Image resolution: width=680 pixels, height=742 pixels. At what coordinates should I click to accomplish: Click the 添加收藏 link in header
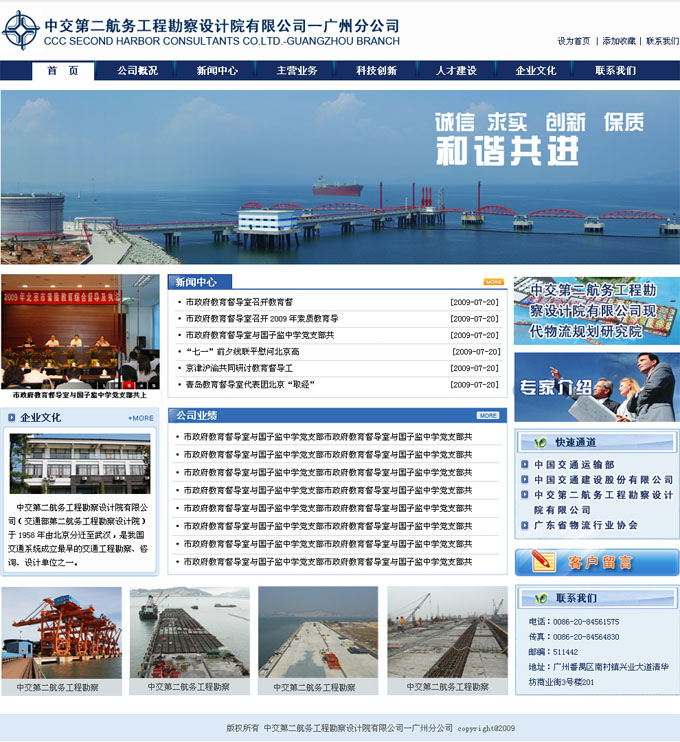[619, 41]
